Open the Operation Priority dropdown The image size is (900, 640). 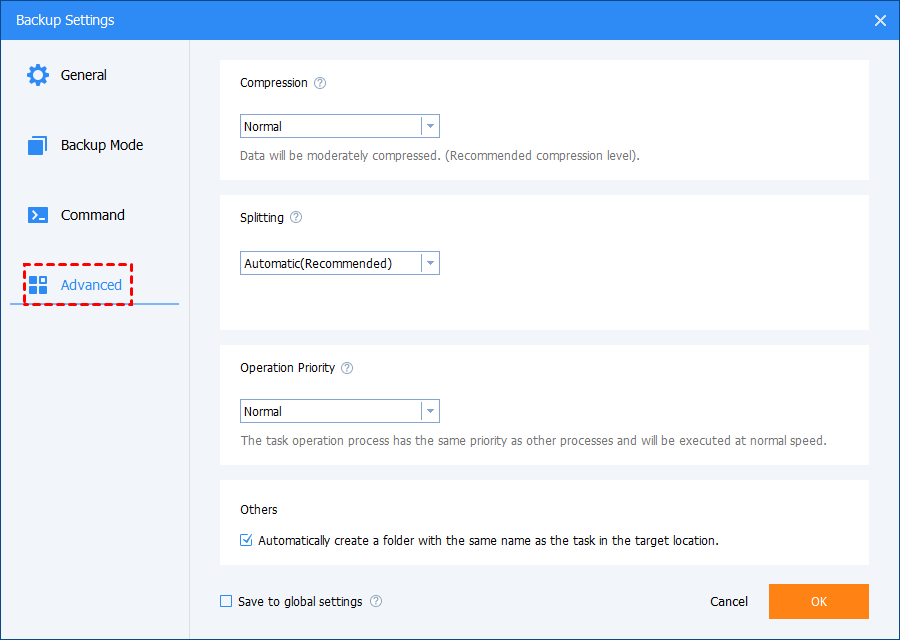[340, 411]
